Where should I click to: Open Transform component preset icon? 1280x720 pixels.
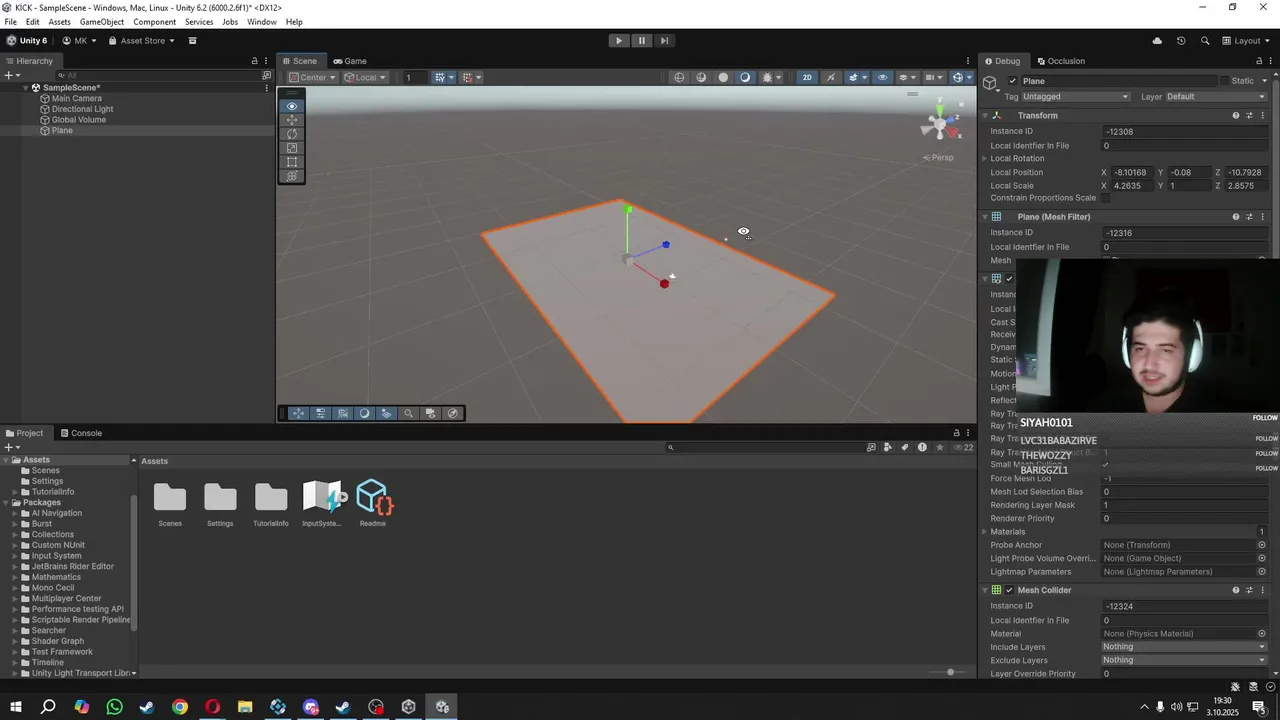[x=1249, y=116]
